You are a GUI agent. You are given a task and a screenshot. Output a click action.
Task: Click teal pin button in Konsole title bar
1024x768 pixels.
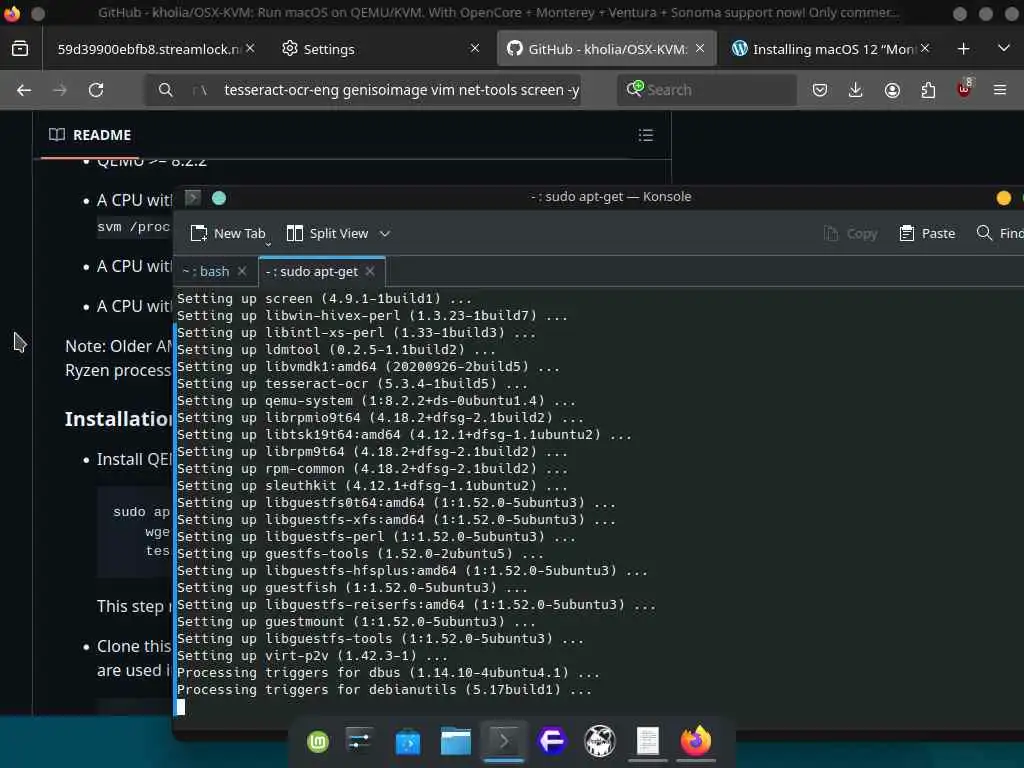tap(219, 198)
